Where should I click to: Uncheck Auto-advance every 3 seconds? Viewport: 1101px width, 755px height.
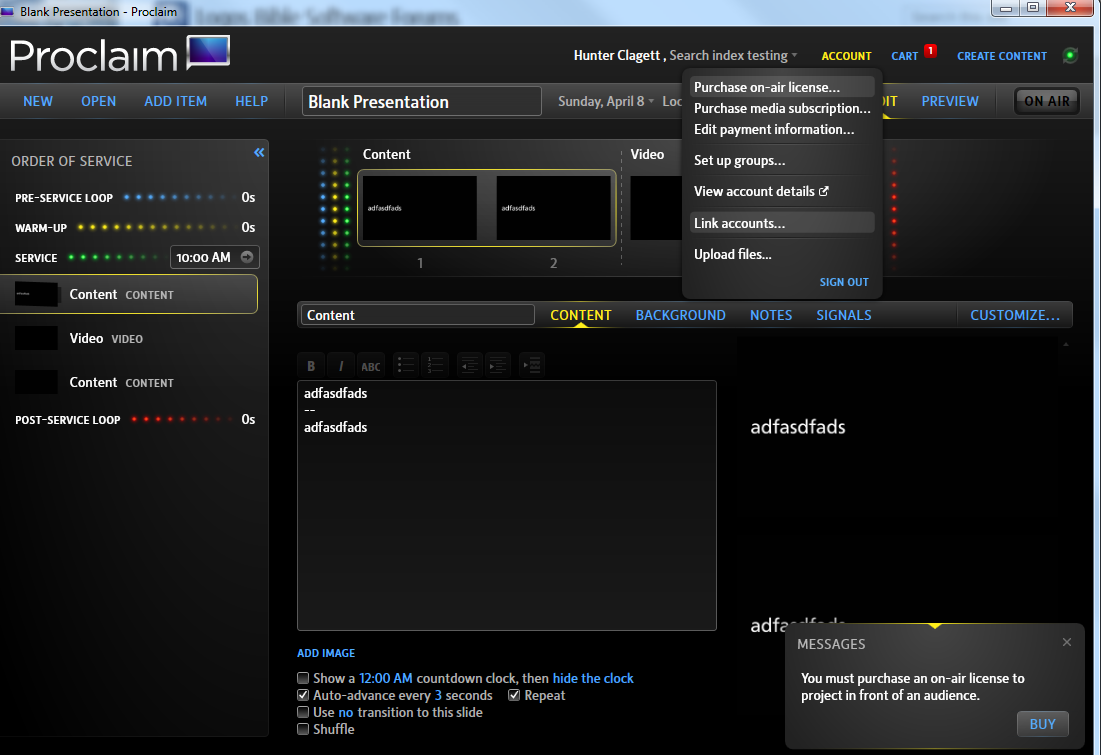click(x=303, y=695)
